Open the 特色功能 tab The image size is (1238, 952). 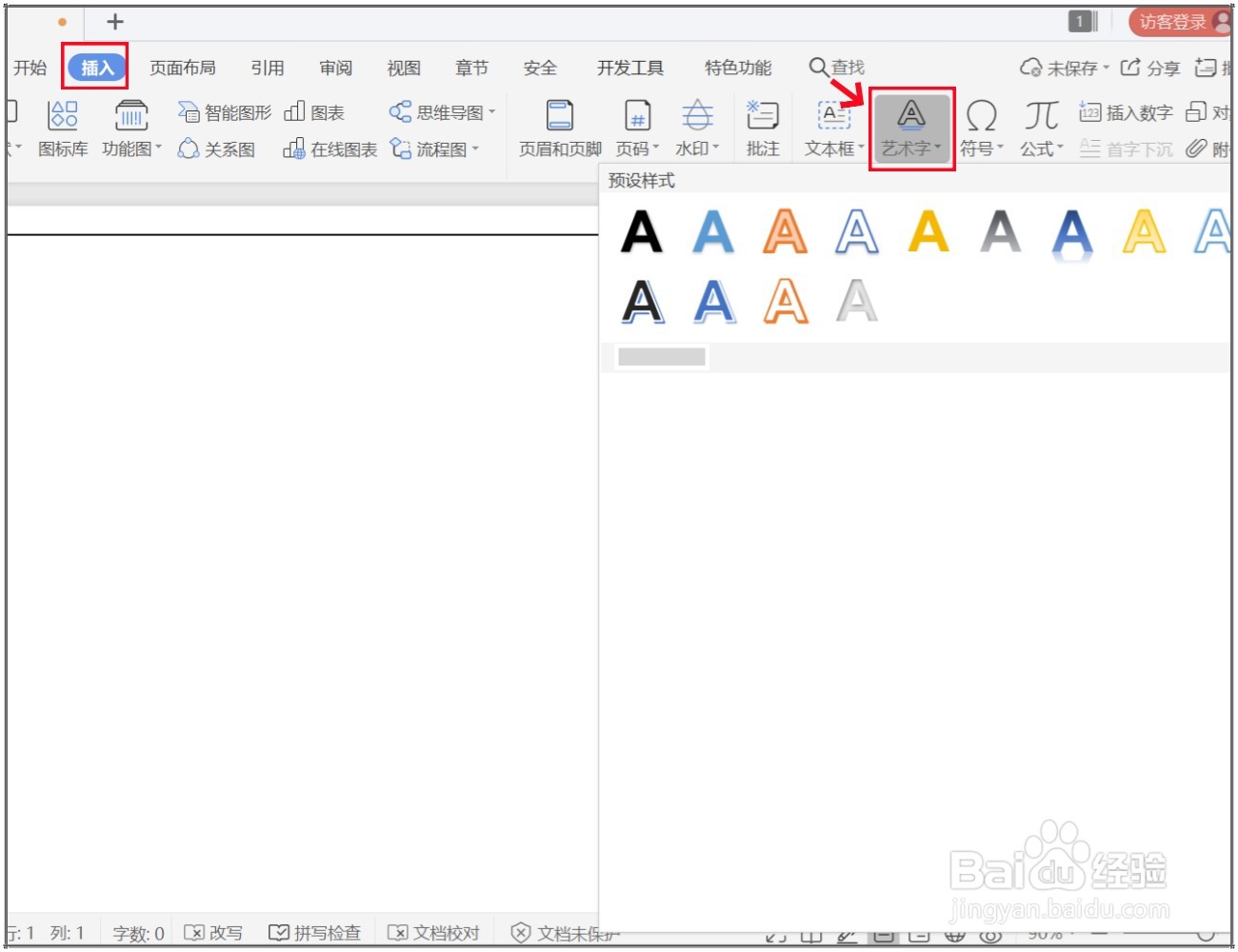[x=738, y=68]
